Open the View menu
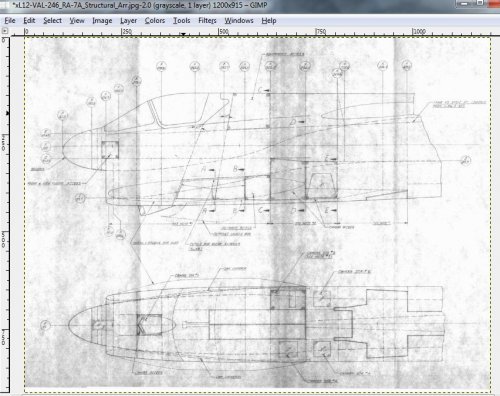 77,21
